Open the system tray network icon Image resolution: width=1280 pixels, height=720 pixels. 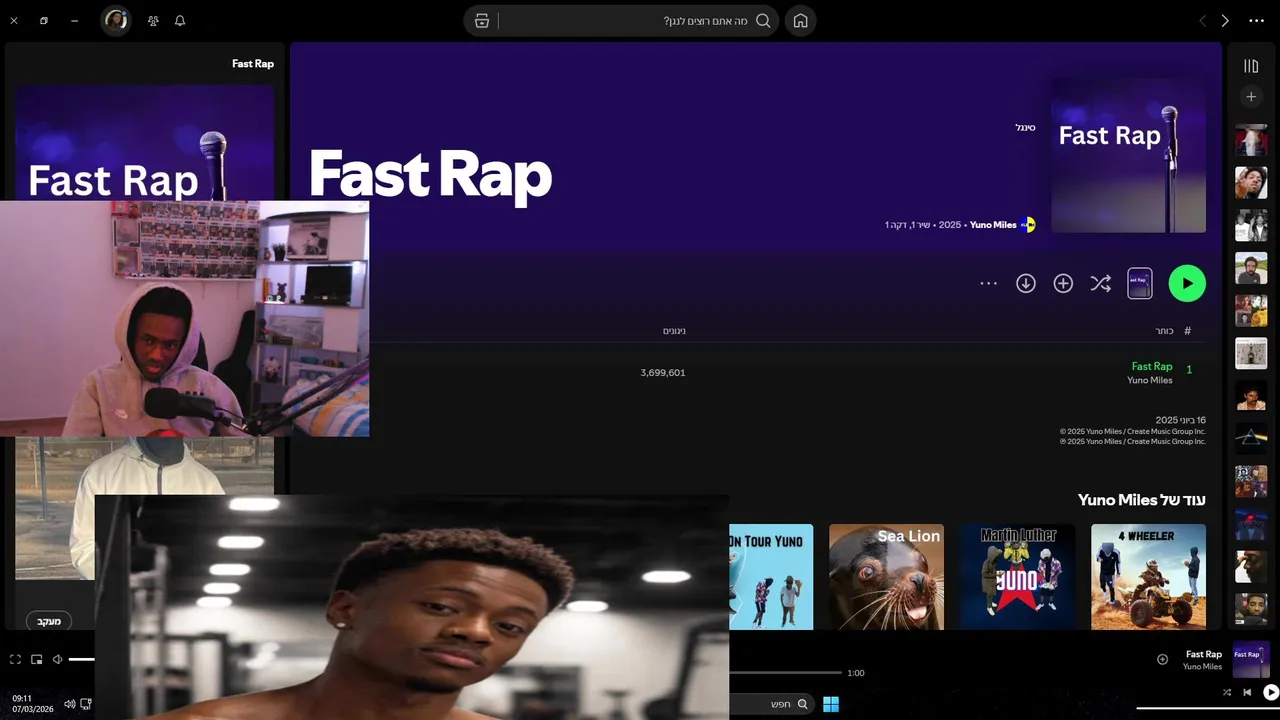pyautogui.click(x=86, y=704)
